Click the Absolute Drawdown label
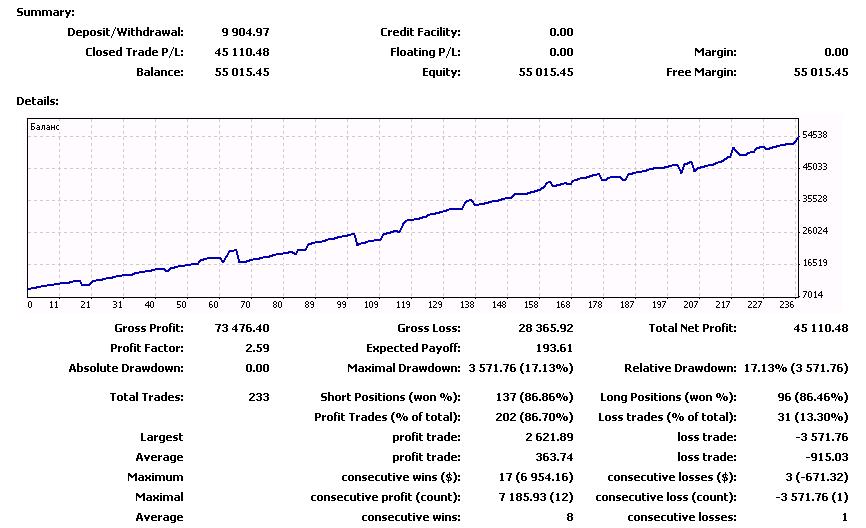Viewport: 866px width, 528px height. pos(126,368)
